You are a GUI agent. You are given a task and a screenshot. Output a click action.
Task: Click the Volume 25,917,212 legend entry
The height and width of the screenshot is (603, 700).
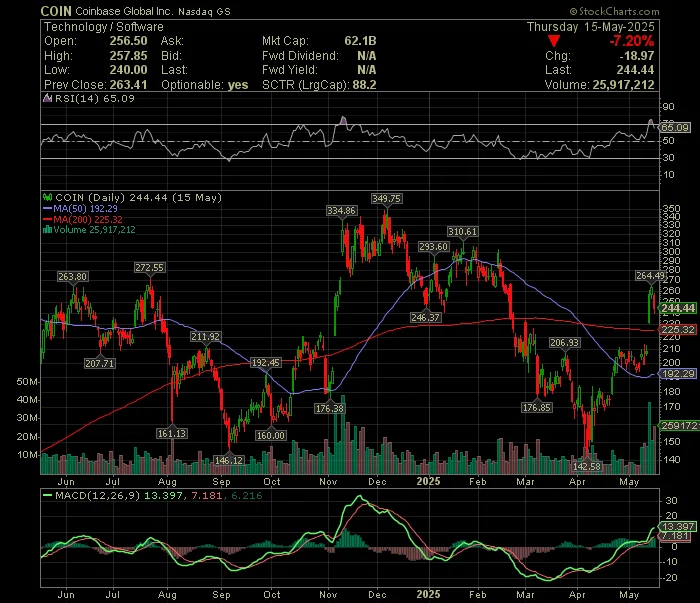click(89, 230)
